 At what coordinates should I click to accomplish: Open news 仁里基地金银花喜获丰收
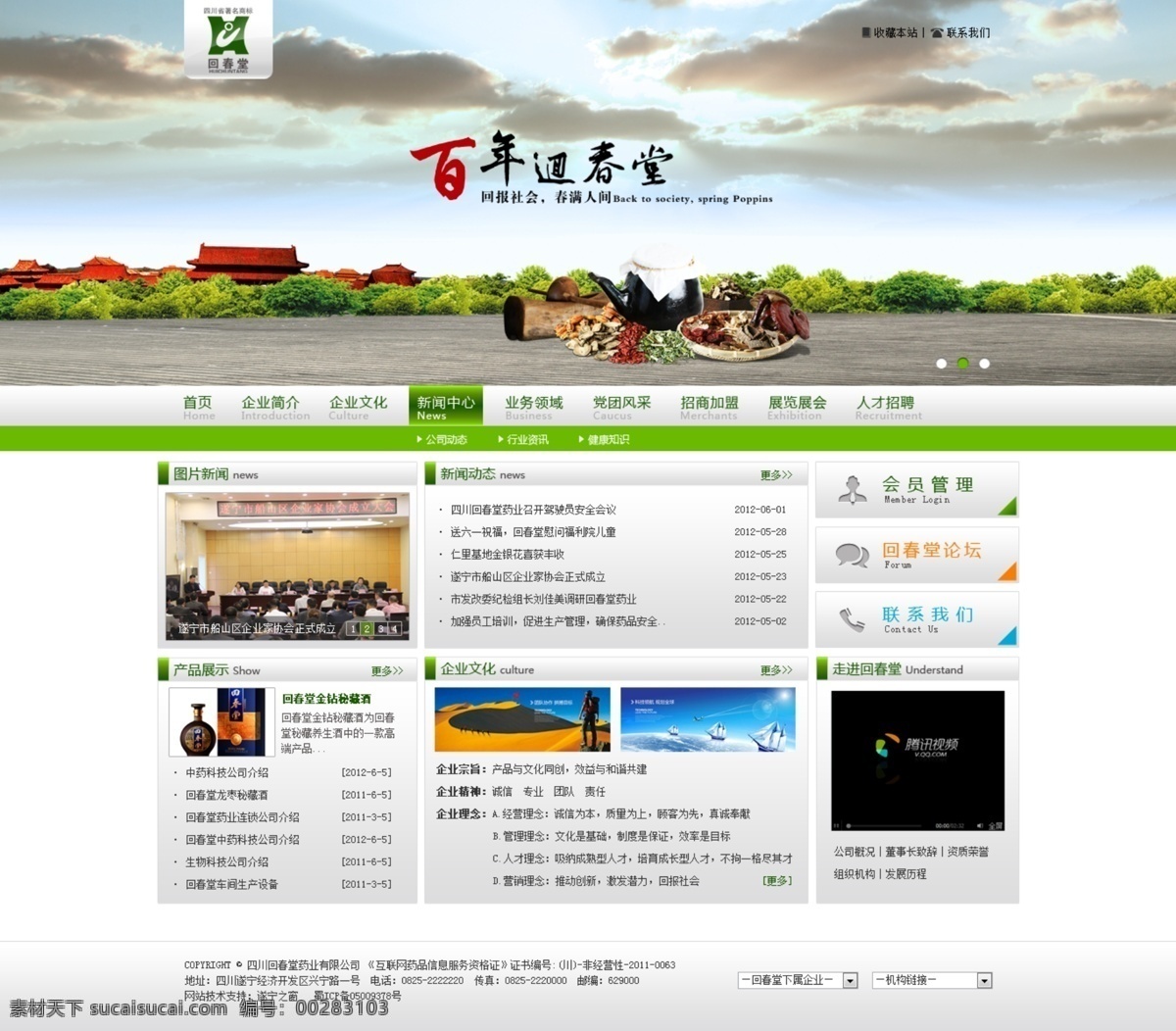507,555
